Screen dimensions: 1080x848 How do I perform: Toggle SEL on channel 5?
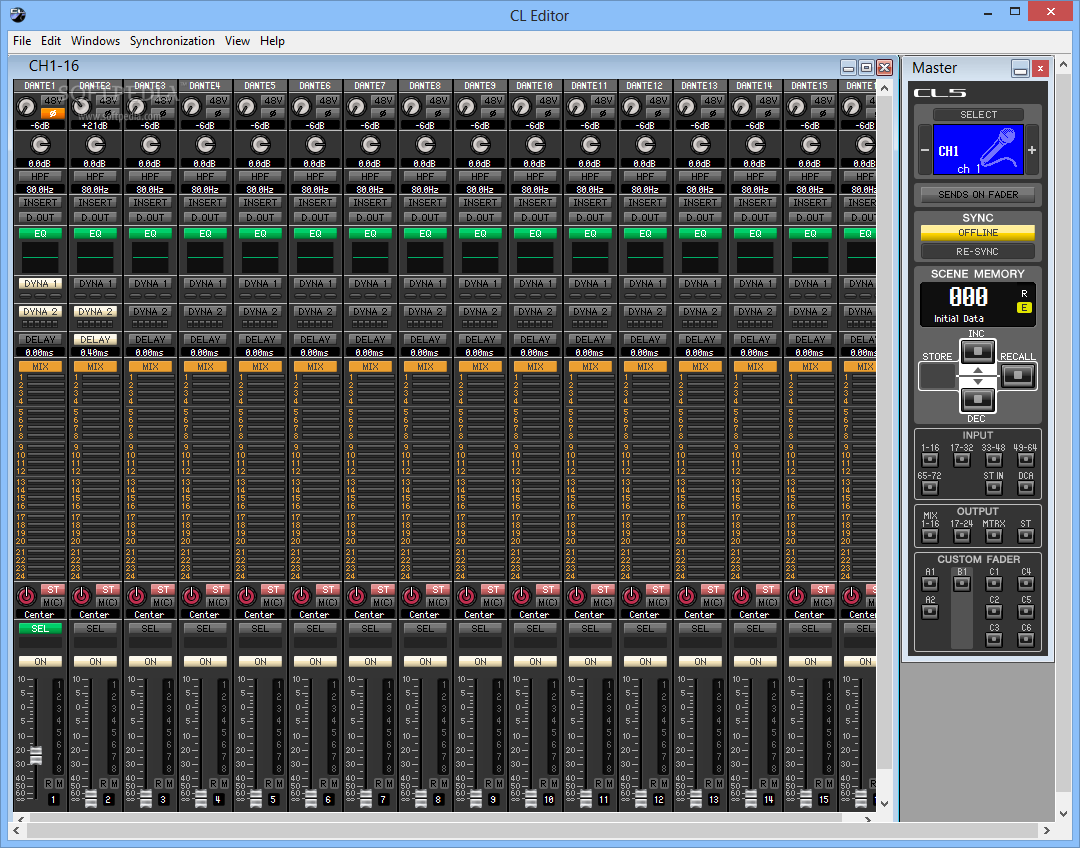click(260, 628)
